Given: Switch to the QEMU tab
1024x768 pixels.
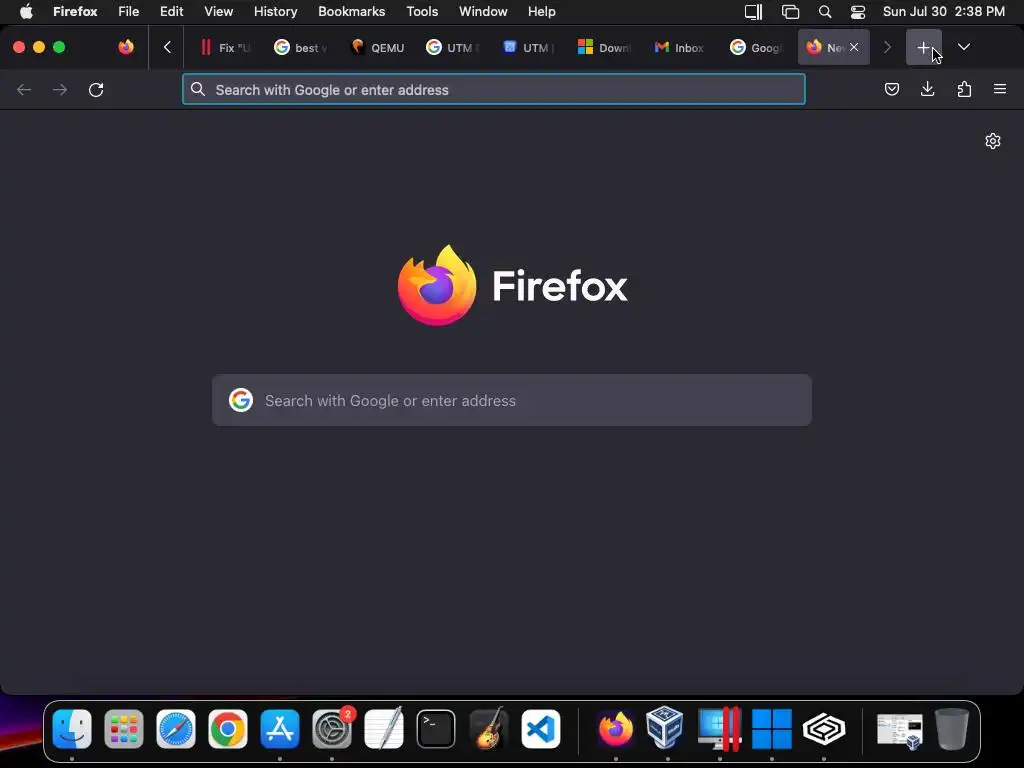Looking at the screenshot, I should click(377, 47).
